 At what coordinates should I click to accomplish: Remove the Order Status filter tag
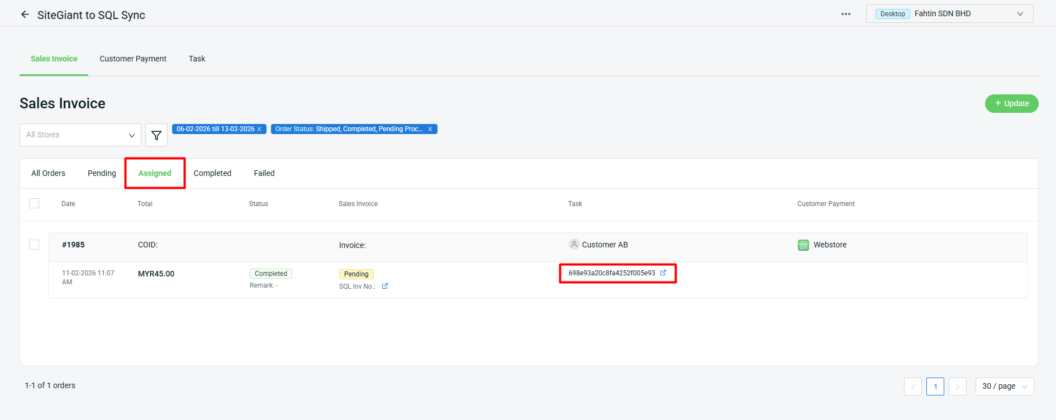click(x=430, y=129)
